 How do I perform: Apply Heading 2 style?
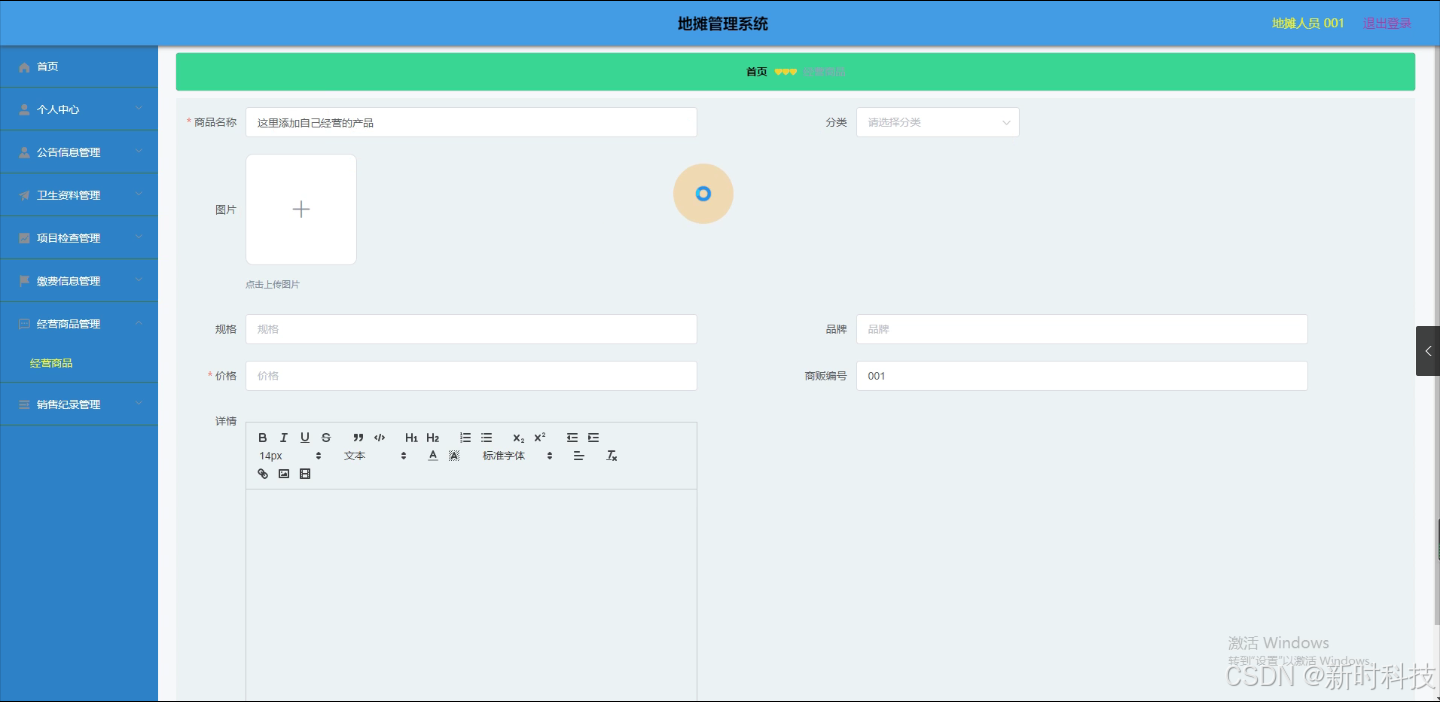[x=432, y=438]
